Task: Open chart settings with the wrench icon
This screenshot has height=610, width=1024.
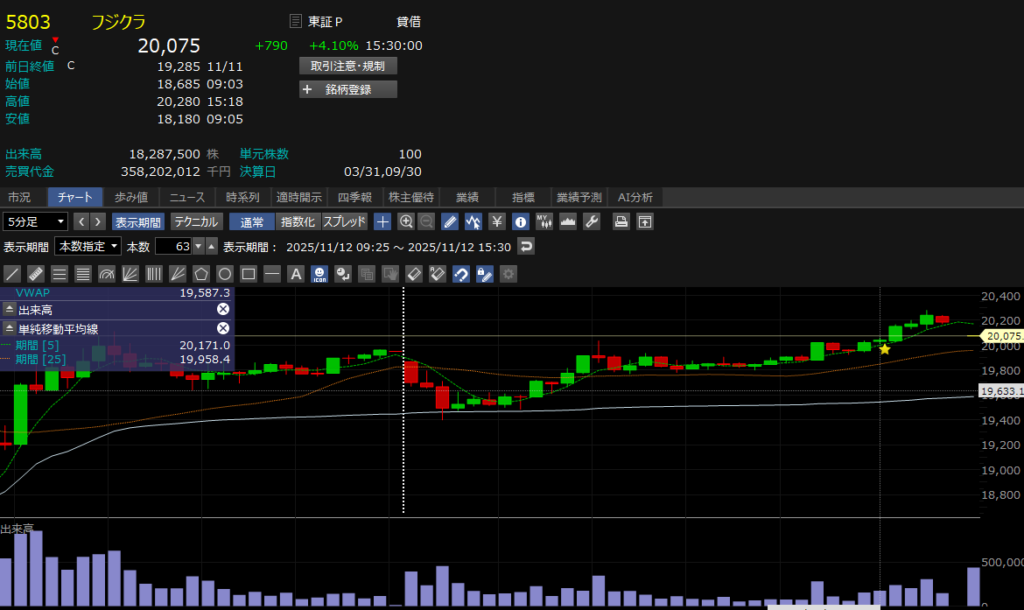Action: tap(591, 222)
